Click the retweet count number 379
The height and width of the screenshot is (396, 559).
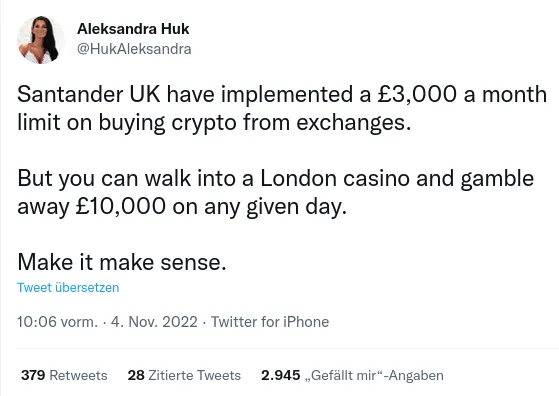click(x=33, y=375)
